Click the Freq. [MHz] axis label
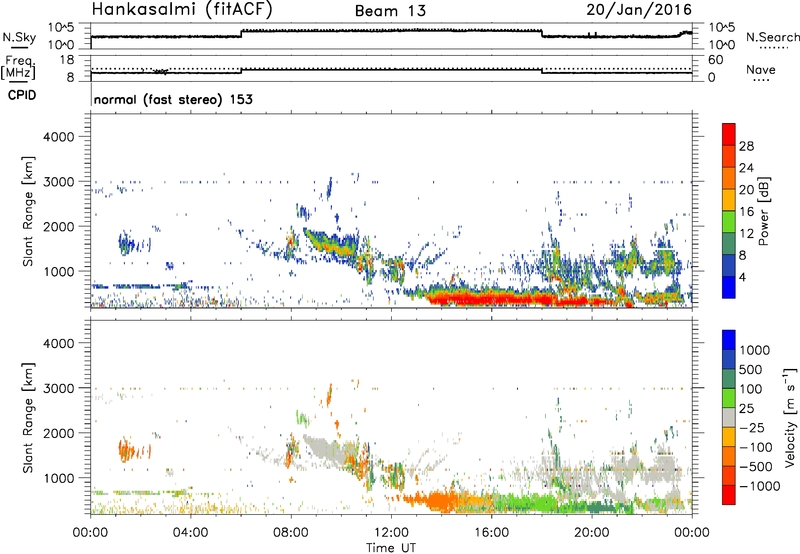800x554 pixels. pyautogui.click(x=18, y=67)
